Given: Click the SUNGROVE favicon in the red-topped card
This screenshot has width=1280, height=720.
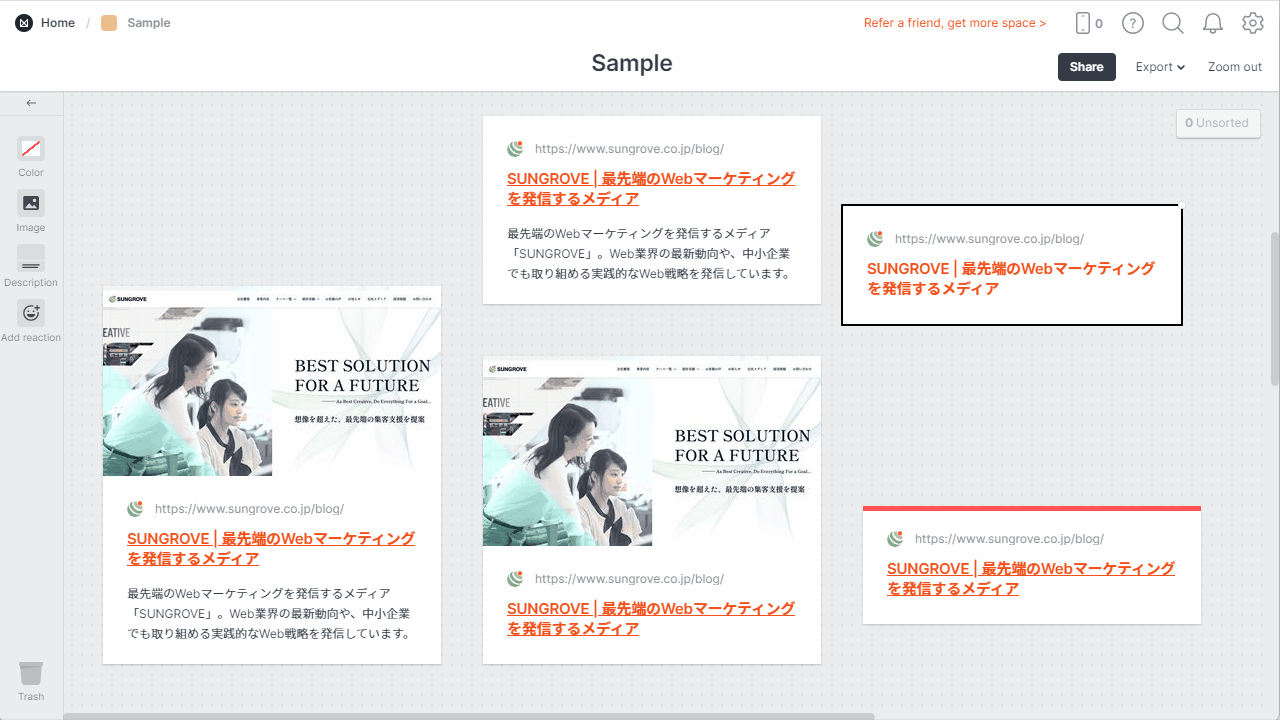Looking at the screenshot, I should (895, 539).
